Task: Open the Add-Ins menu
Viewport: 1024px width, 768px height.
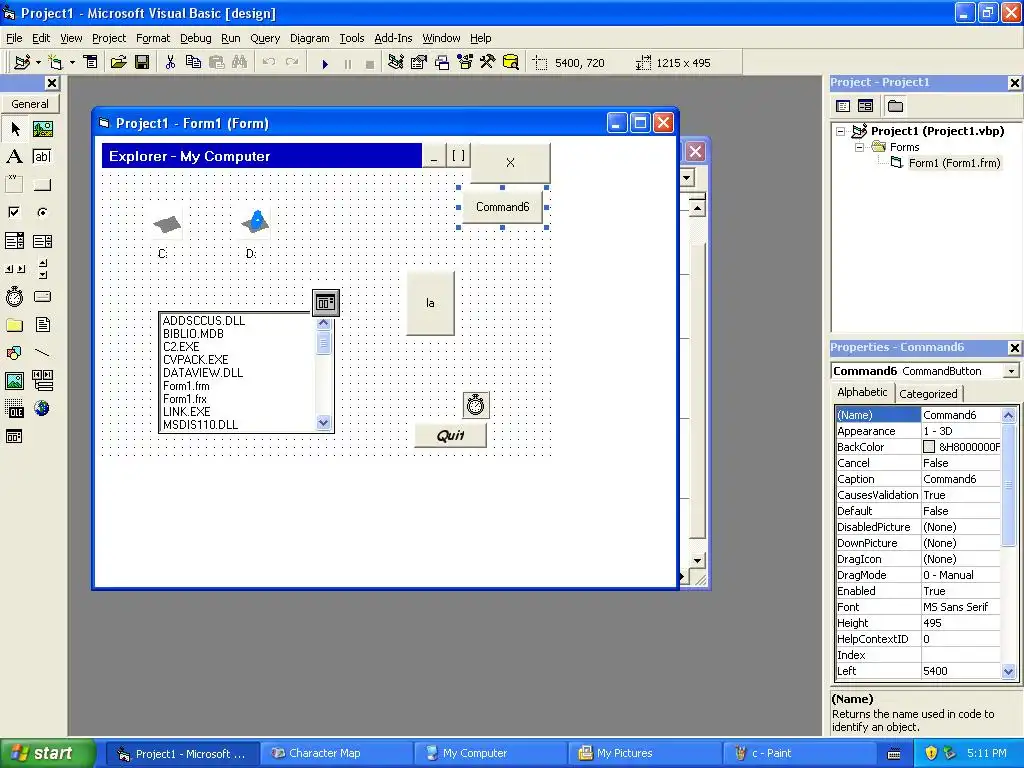Action: [393, 39]
